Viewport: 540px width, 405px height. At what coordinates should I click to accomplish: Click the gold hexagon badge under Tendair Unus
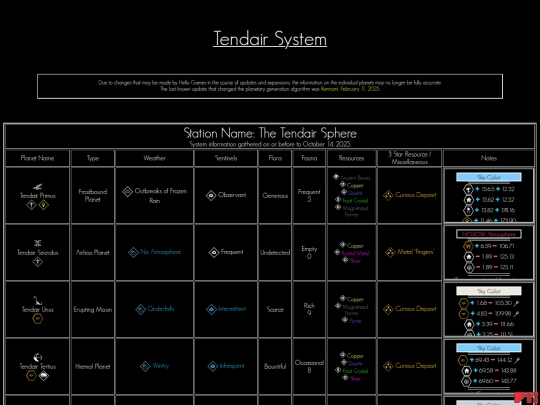(x=38, y=319)
